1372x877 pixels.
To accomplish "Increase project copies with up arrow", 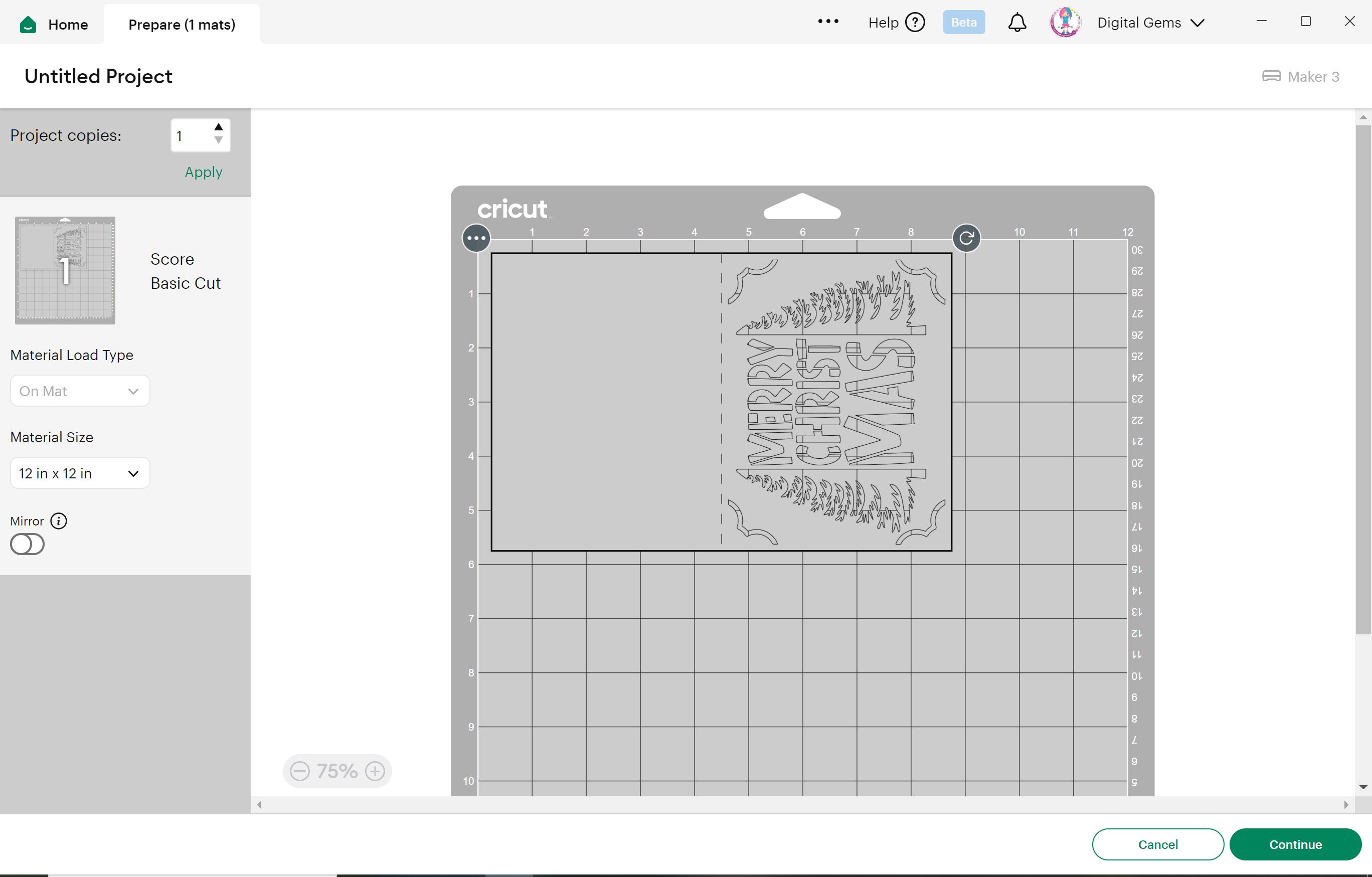I will pyautogui.click(x=218, y=127).
